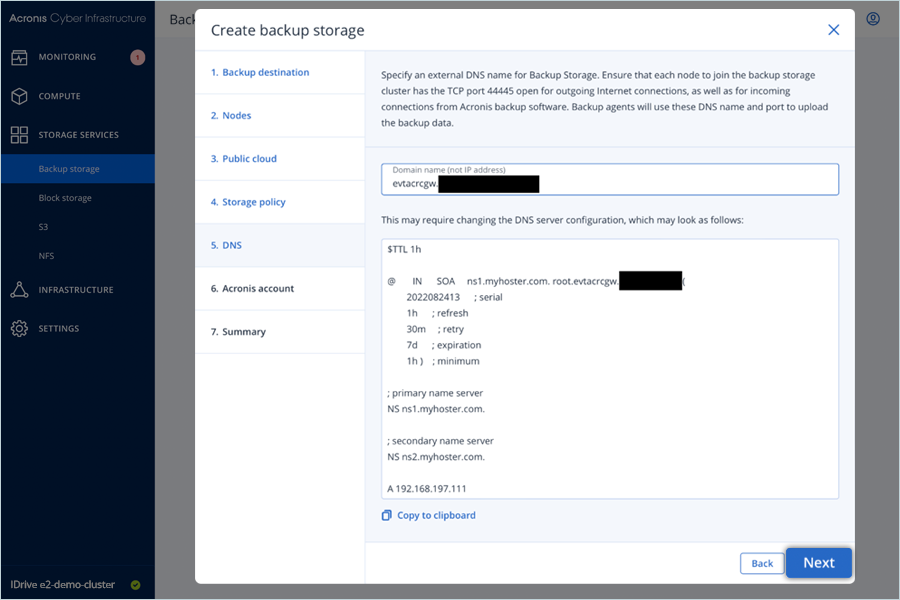
Task: Open step 7 Summary
Action: (x=243, y=332)
